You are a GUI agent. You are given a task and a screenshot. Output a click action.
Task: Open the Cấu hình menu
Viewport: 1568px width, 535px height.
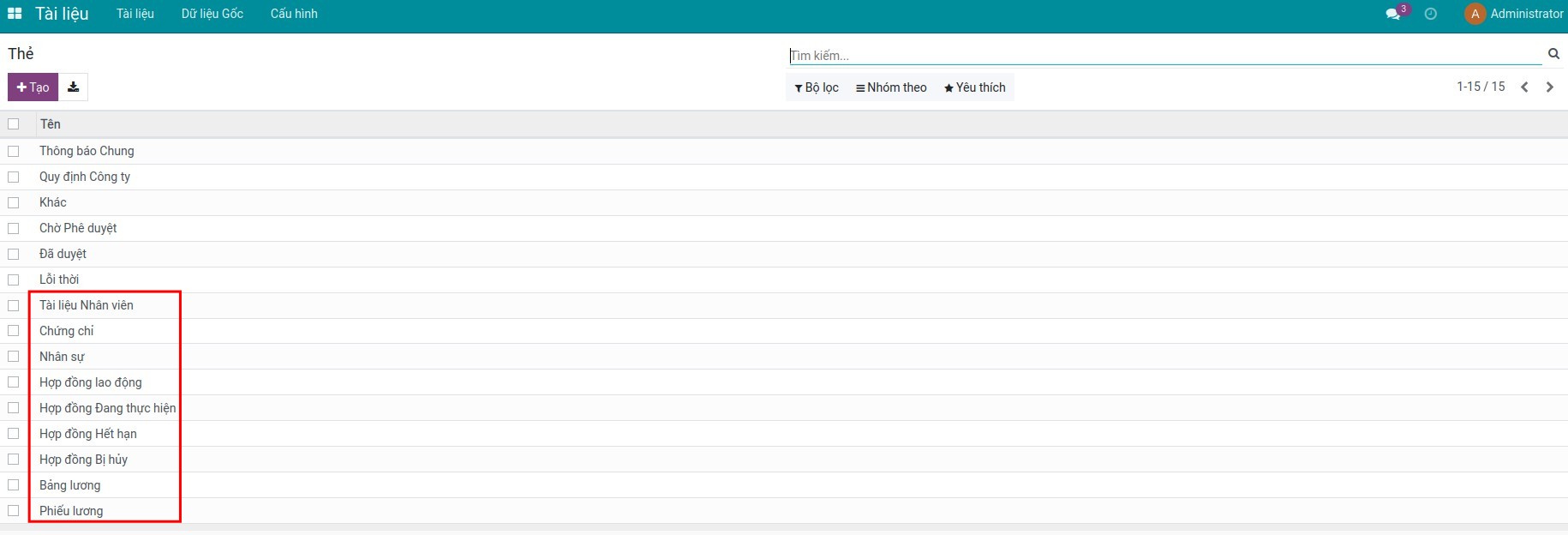tap(294, 14)
